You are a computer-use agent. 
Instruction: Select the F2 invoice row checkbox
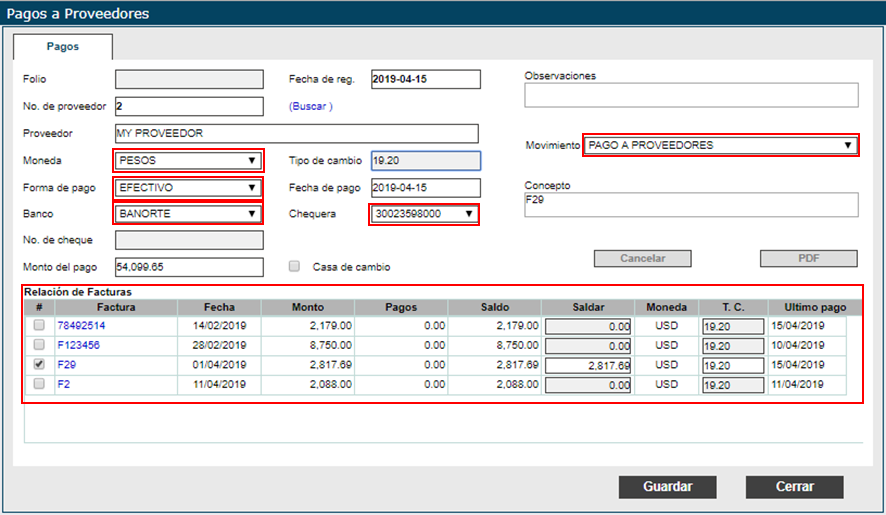[x=39, y=384]
